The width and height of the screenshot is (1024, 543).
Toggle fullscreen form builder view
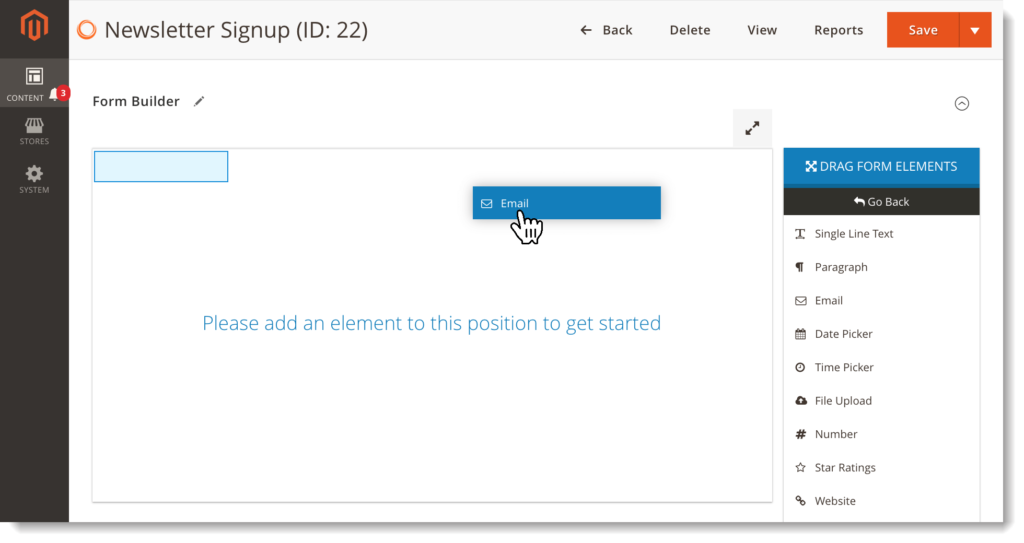tap(752, 128)
